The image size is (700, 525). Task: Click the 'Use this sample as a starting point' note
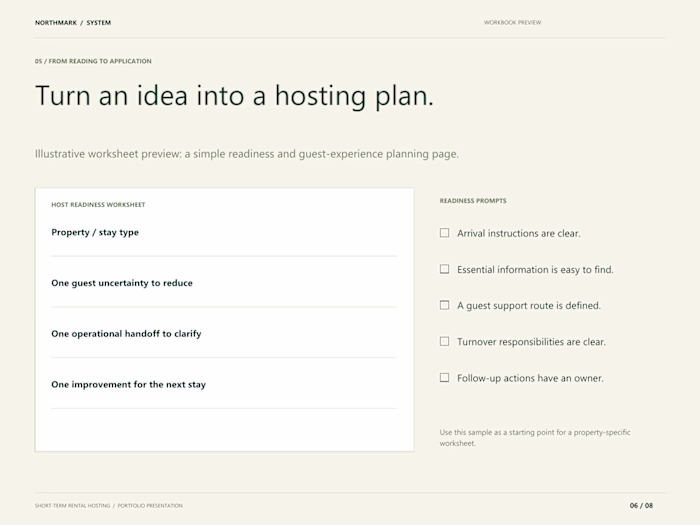(x=535, y=438)
